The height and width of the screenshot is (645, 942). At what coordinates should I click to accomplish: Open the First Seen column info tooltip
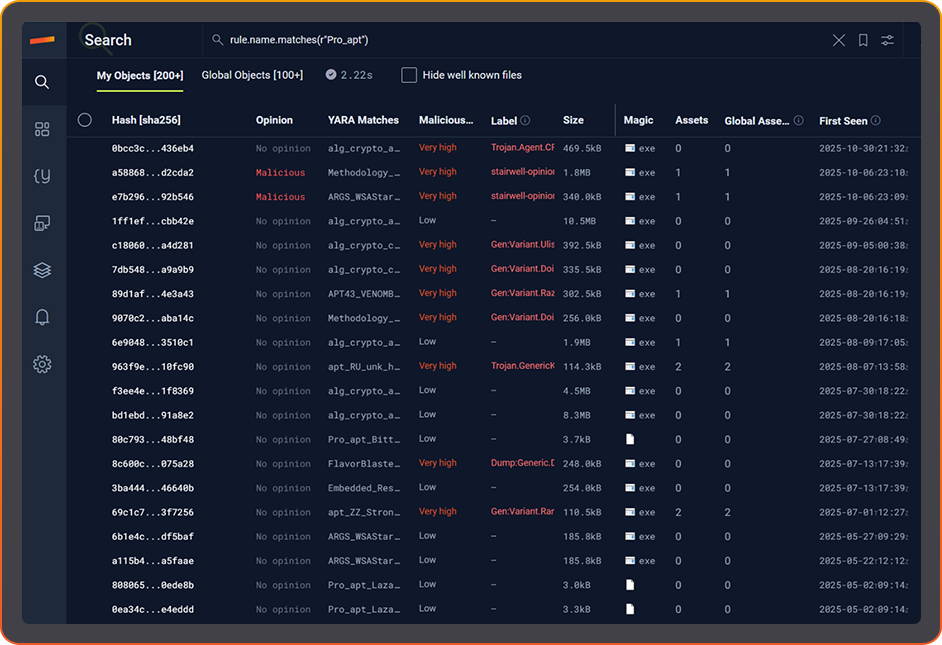(x=874, y=120)
